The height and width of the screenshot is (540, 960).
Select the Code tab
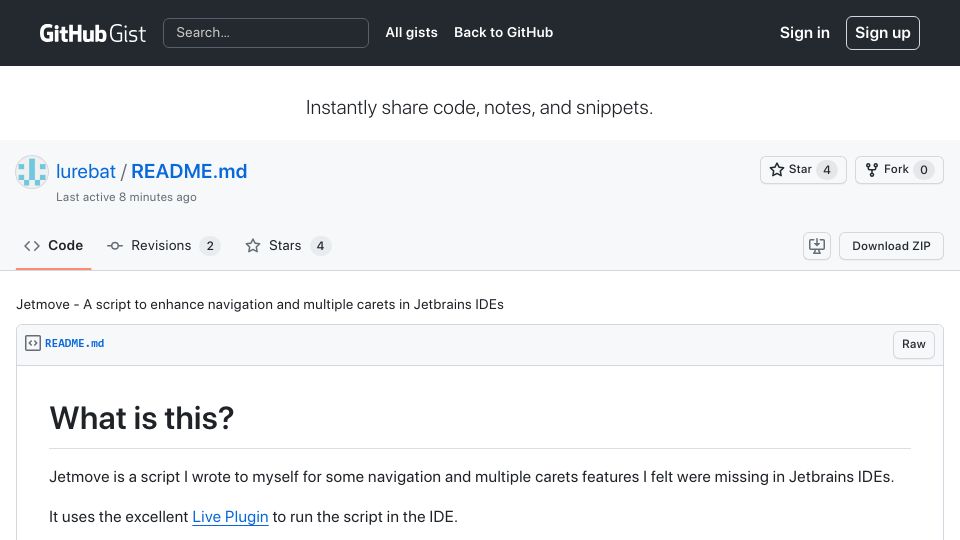[x=53, y=246]
